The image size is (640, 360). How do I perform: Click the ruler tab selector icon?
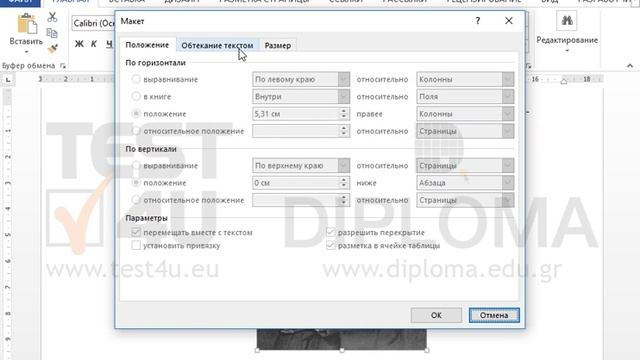(8, 80)
